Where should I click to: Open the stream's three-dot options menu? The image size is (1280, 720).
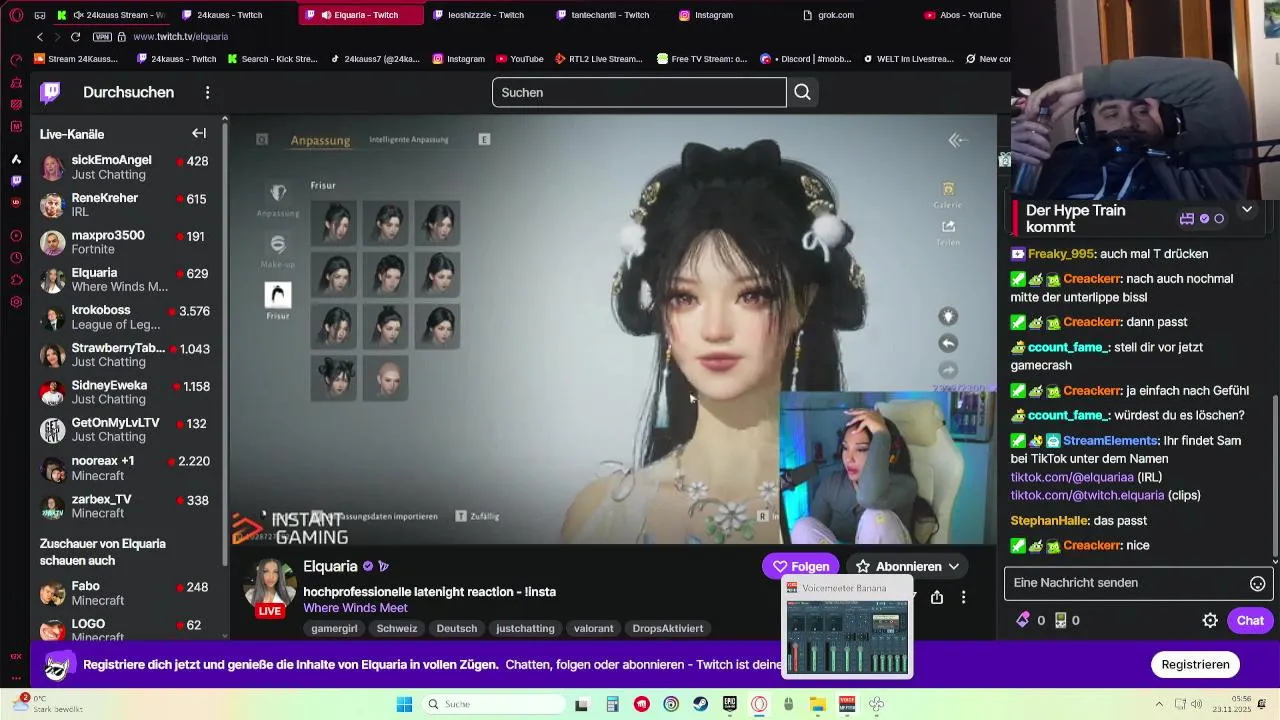(x=963, y=597)
